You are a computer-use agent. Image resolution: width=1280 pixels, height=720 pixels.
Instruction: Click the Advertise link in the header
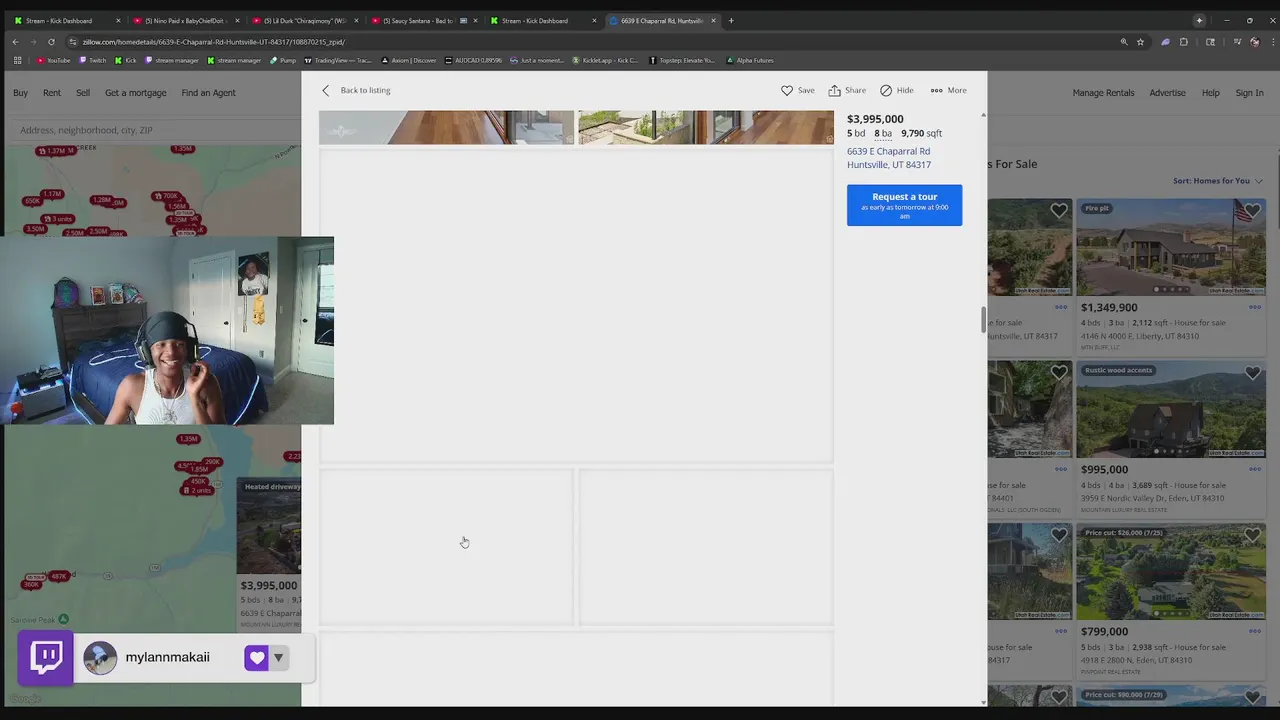pos(1167,93)
